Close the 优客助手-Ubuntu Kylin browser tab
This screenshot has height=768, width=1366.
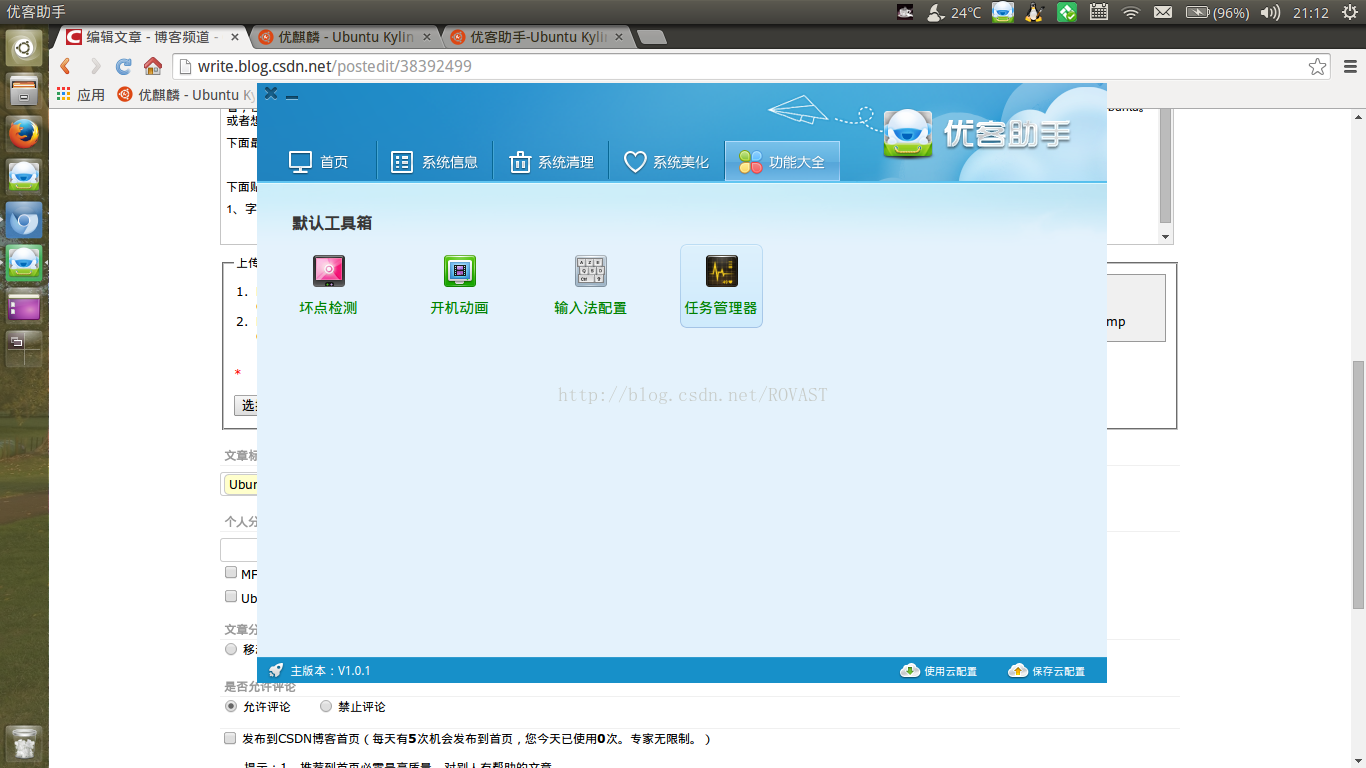pyautogui.click(x=619, y=37)
